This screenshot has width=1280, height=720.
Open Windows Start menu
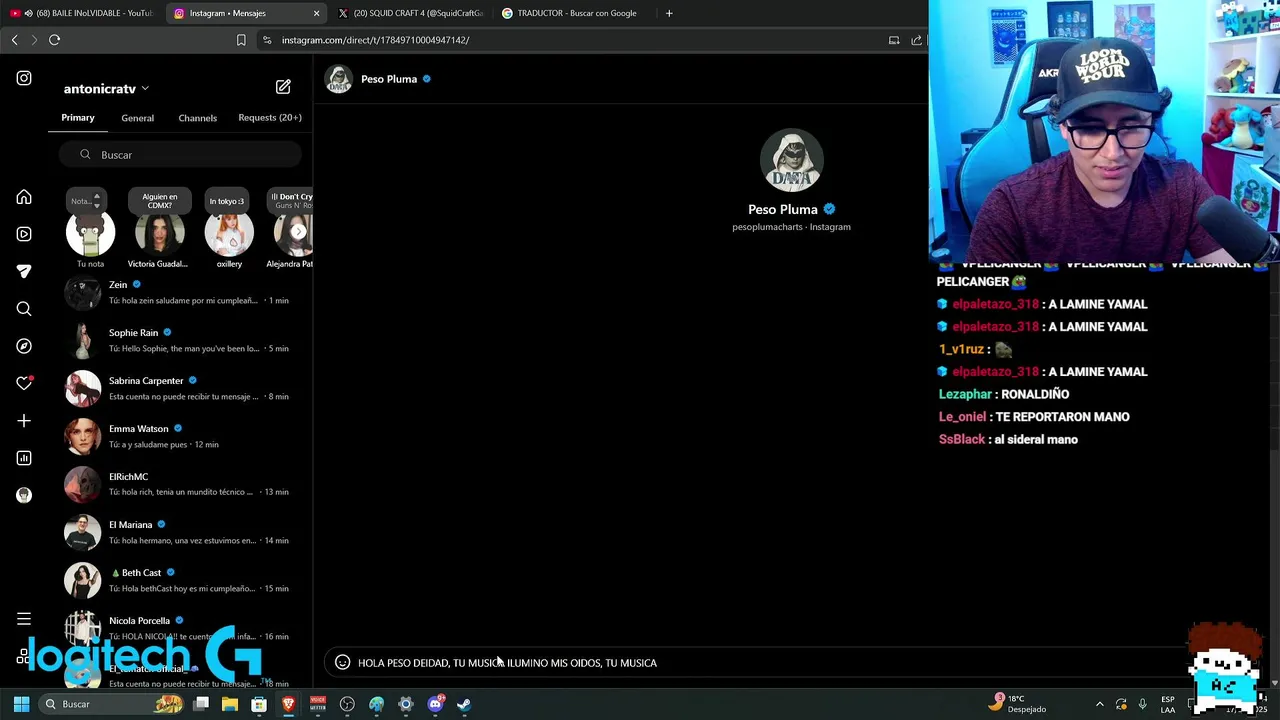[x=21, y=704]
